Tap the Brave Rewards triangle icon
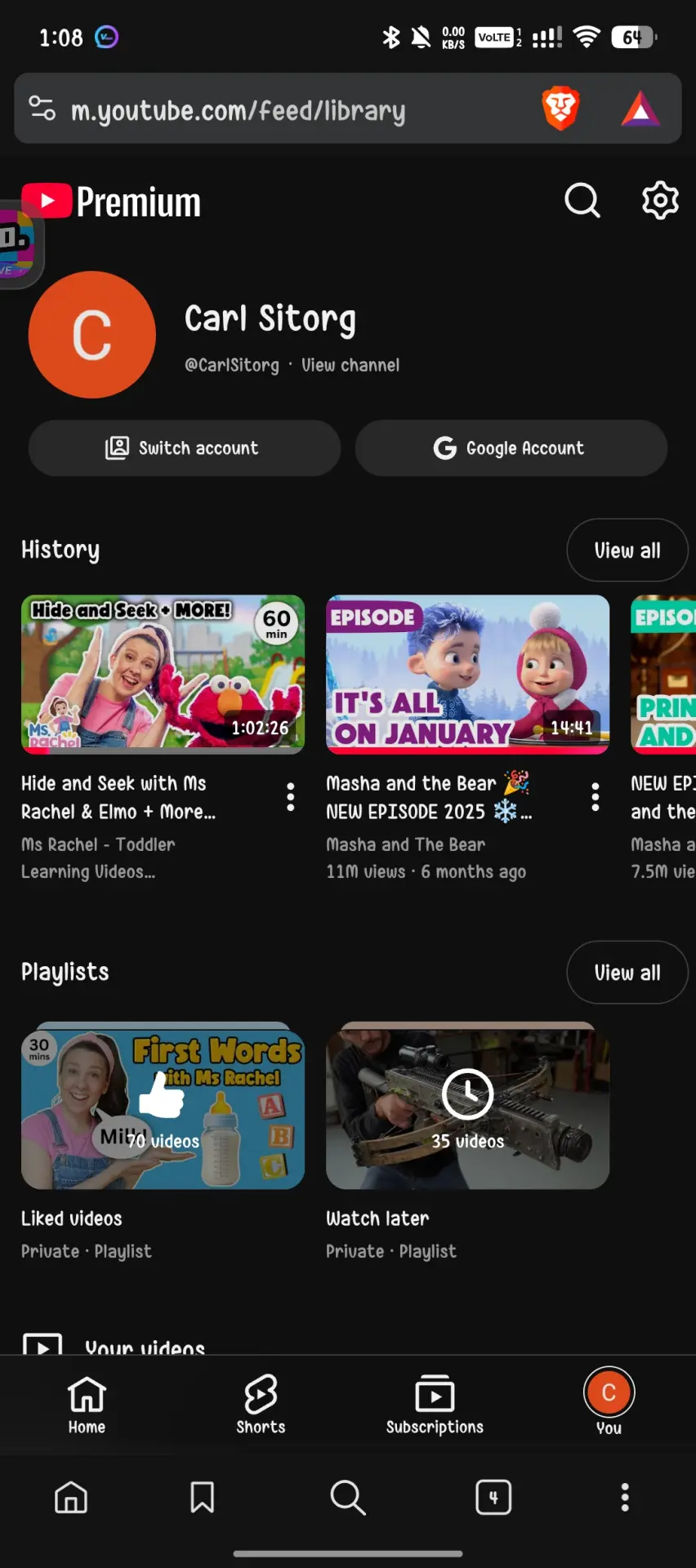Viewport: 696px width, 1568px height. [640, 109]
